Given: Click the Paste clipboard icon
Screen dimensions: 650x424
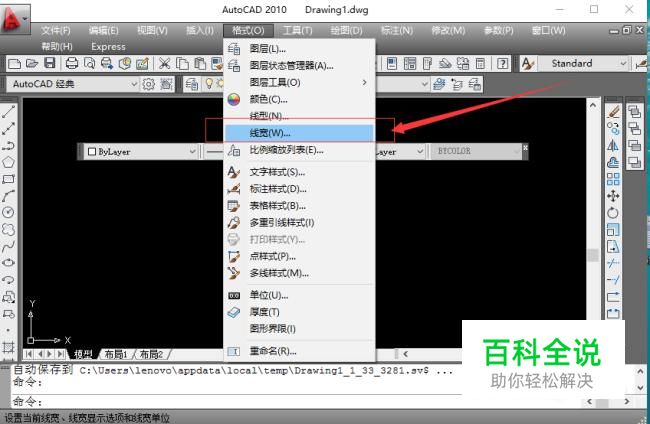Looking at the screenshot, I should click(x=200, y=64).
